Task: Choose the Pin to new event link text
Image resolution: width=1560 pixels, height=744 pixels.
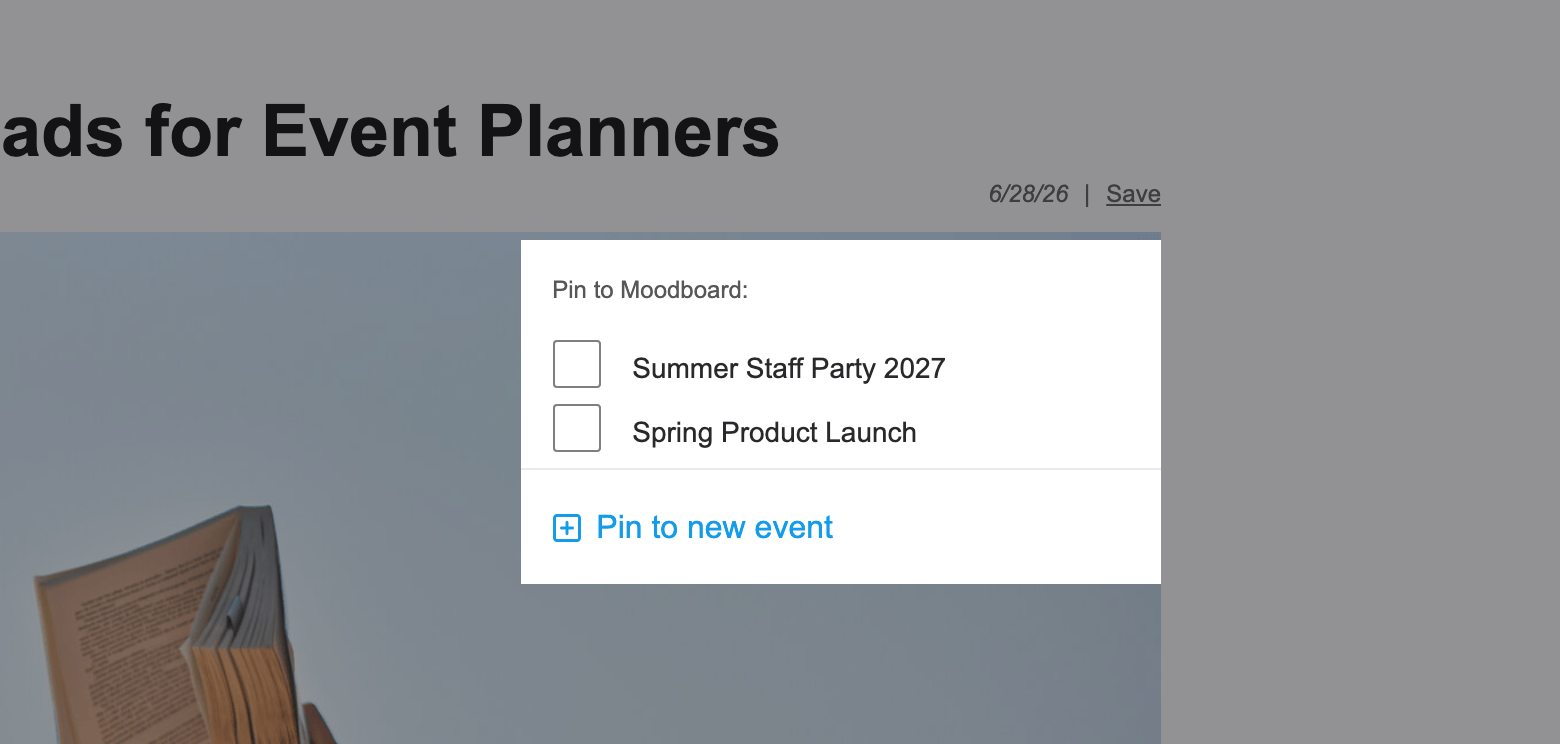Action: (714, 527)
